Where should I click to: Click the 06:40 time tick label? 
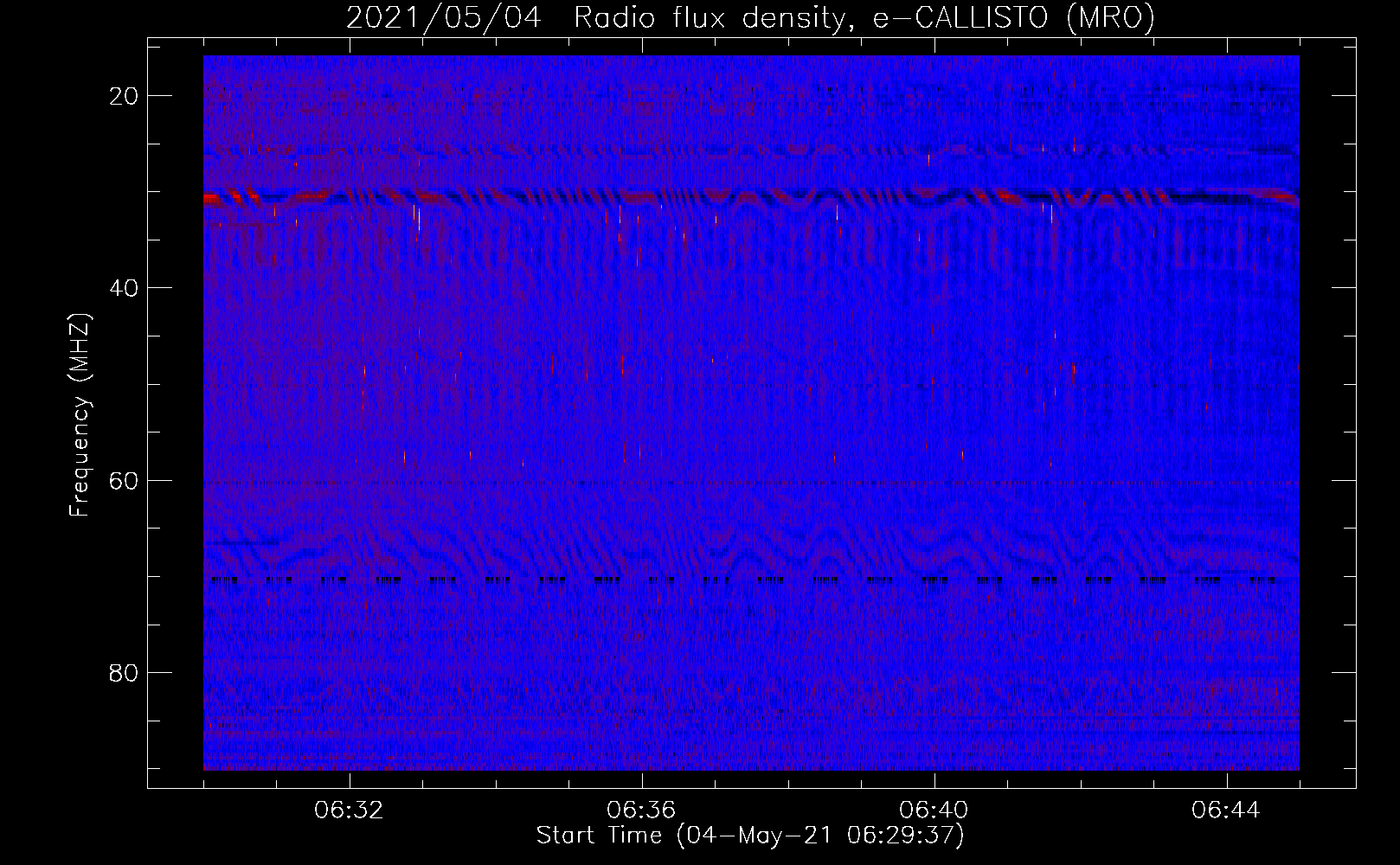934,811
